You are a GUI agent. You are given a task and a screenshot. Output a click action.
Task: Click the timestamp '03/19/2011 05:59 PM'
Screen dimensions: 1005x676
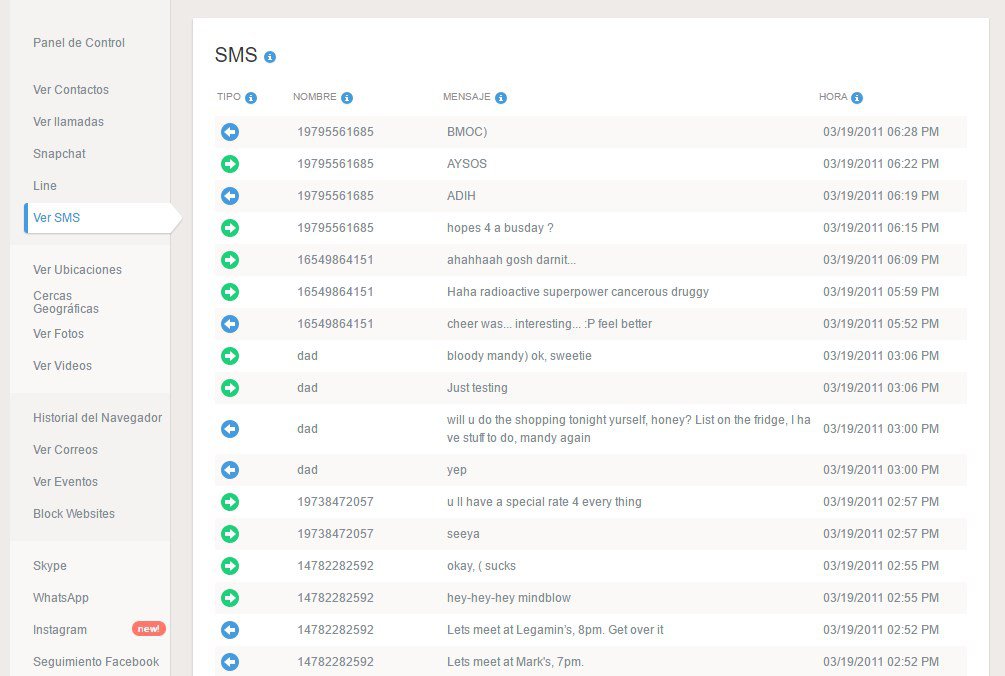tap(881, 292)
